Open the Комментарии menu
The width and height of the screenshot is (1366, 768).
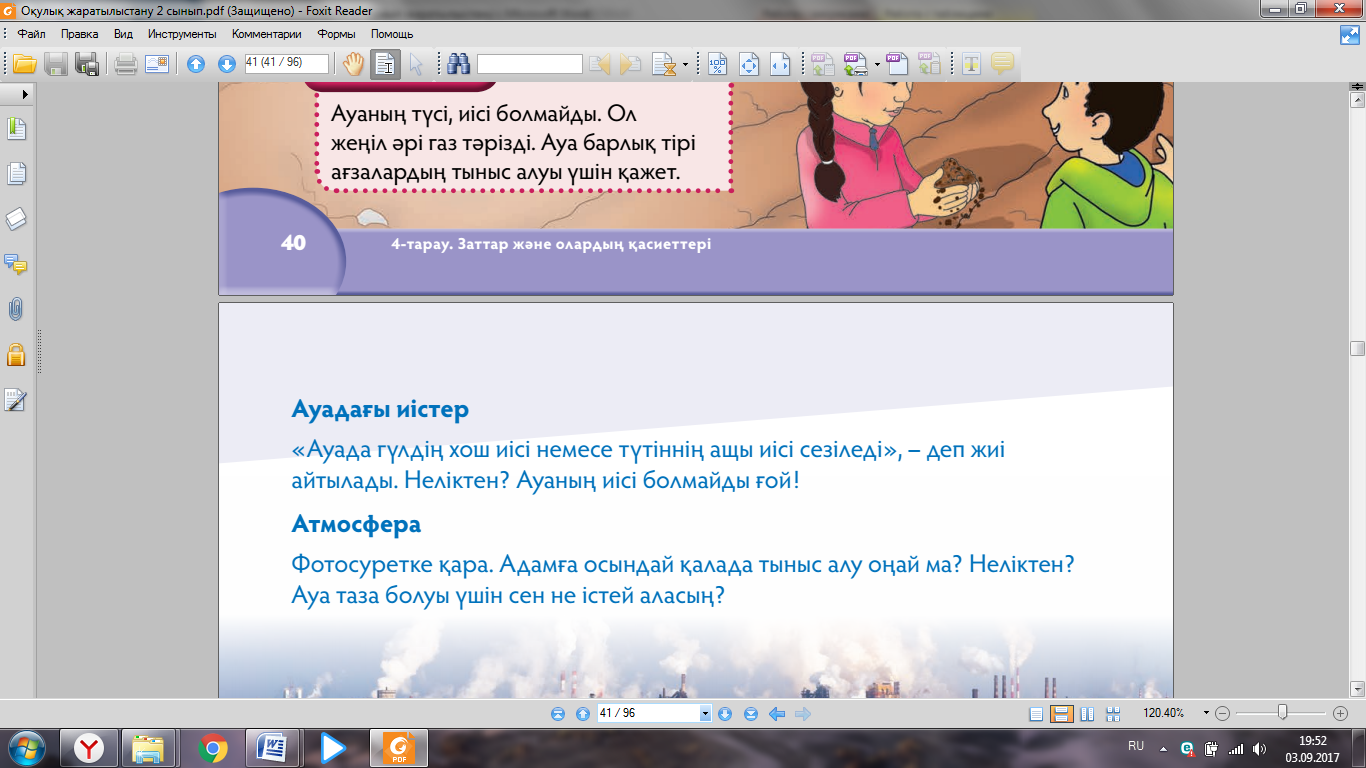(268, 34)
